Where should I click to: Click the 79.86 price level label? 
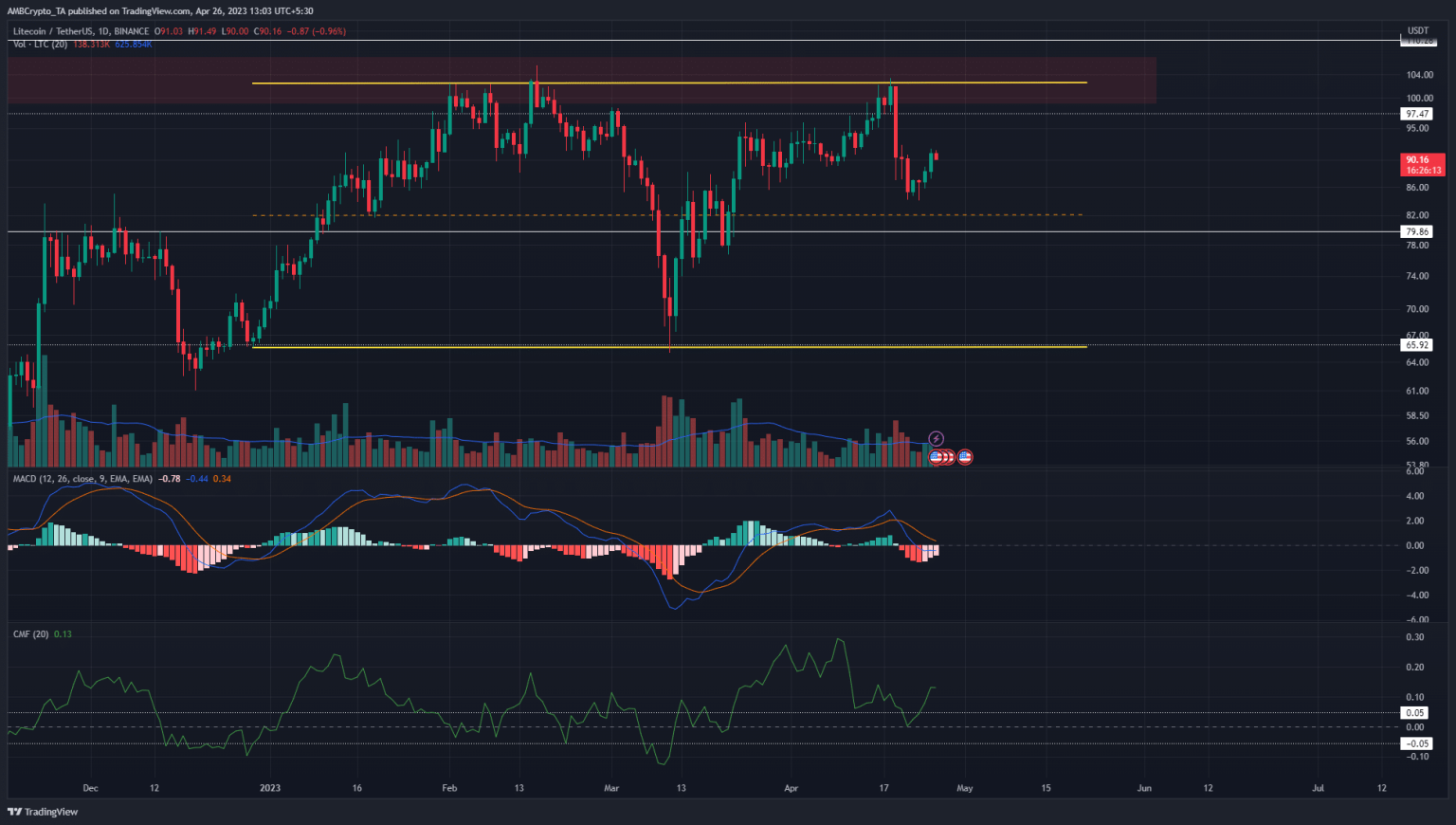click(1417, 231)
